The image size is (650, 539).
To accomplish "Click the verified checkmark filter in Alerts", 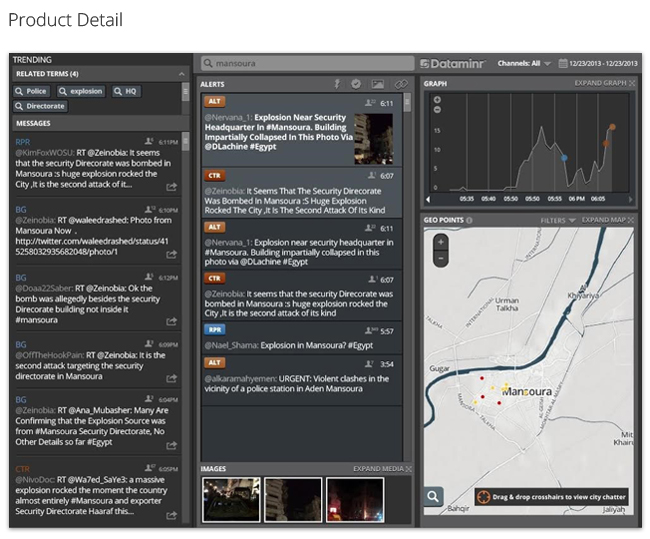I will [x=356, y=84].
